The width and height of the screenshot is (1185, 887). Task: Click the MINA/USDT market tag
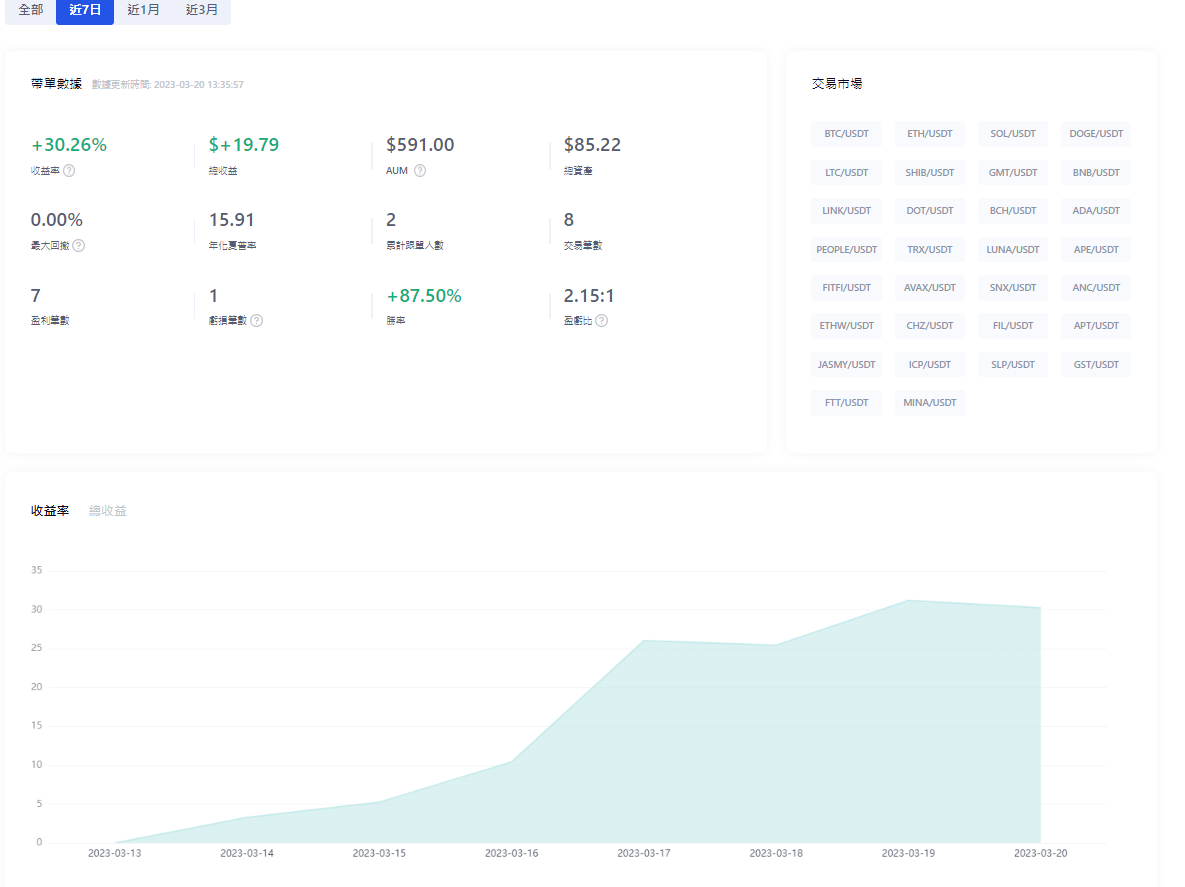tap(929, 403)
